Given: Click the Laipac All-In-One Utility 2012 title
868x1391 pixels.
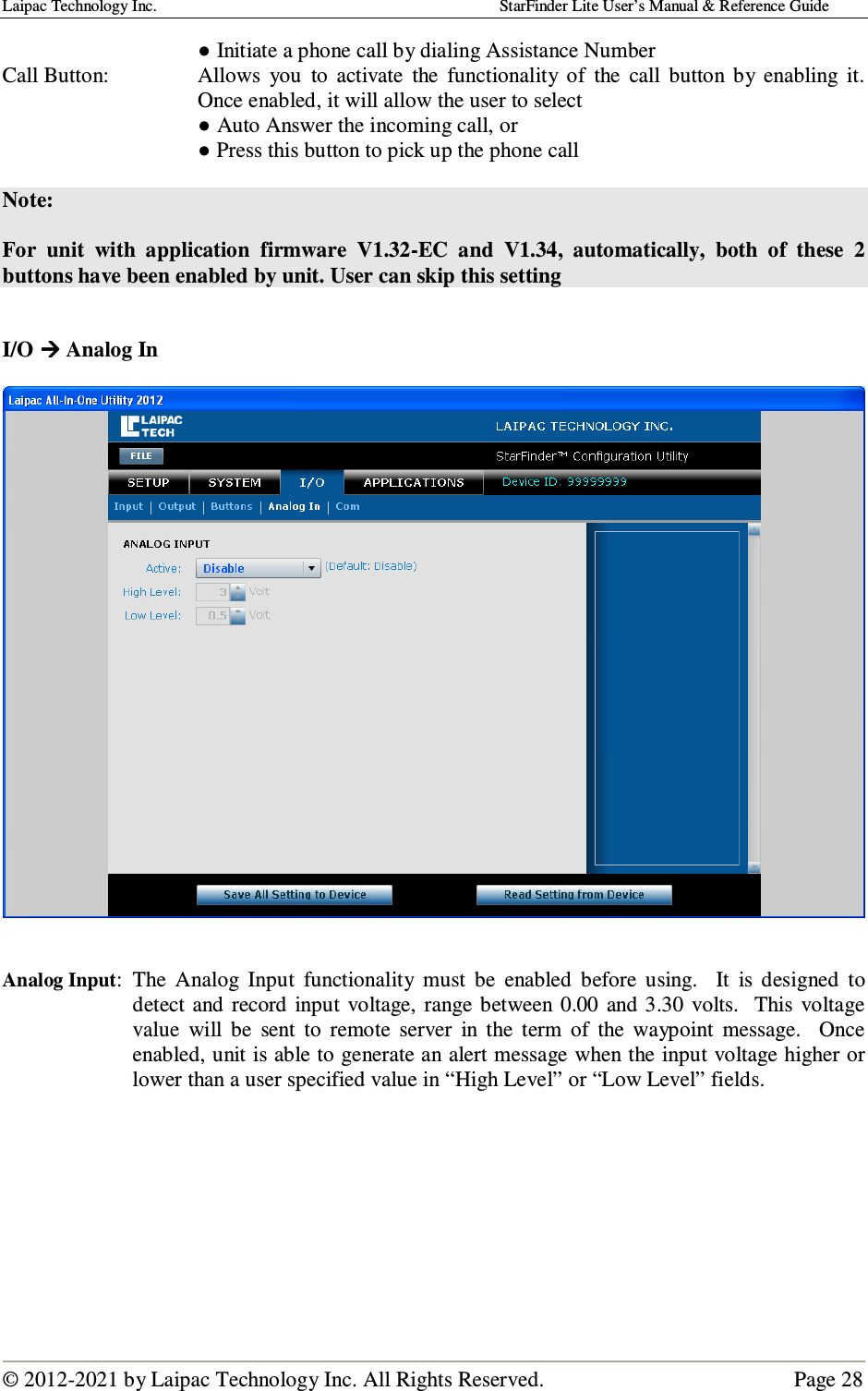Looking at the screenshot, I should point(86,400).
